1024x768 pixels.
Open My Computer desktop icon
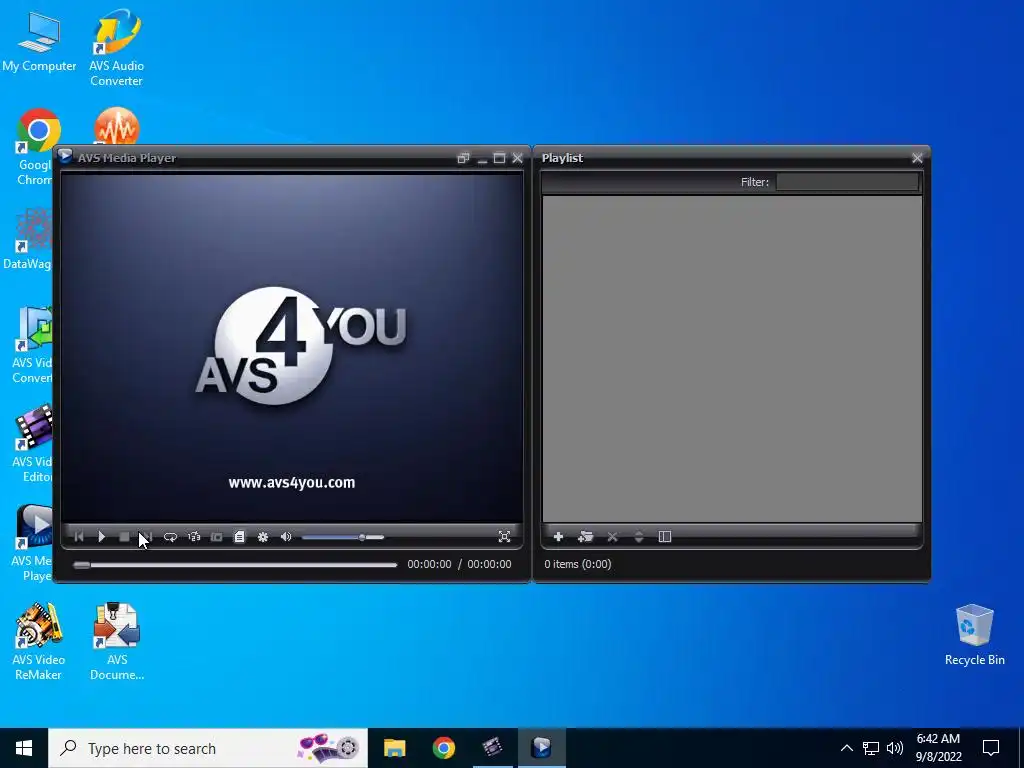[x=39, y=40]
